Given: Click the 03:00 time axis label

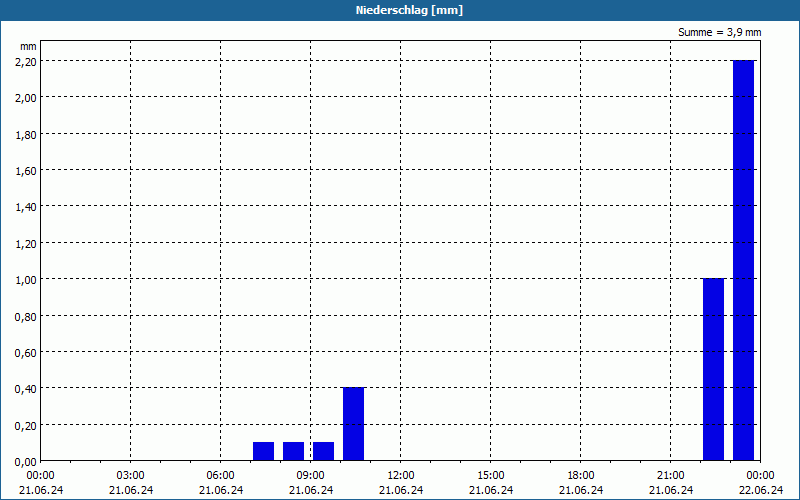Looking at the screenshot, I should [x=131, y=476].
